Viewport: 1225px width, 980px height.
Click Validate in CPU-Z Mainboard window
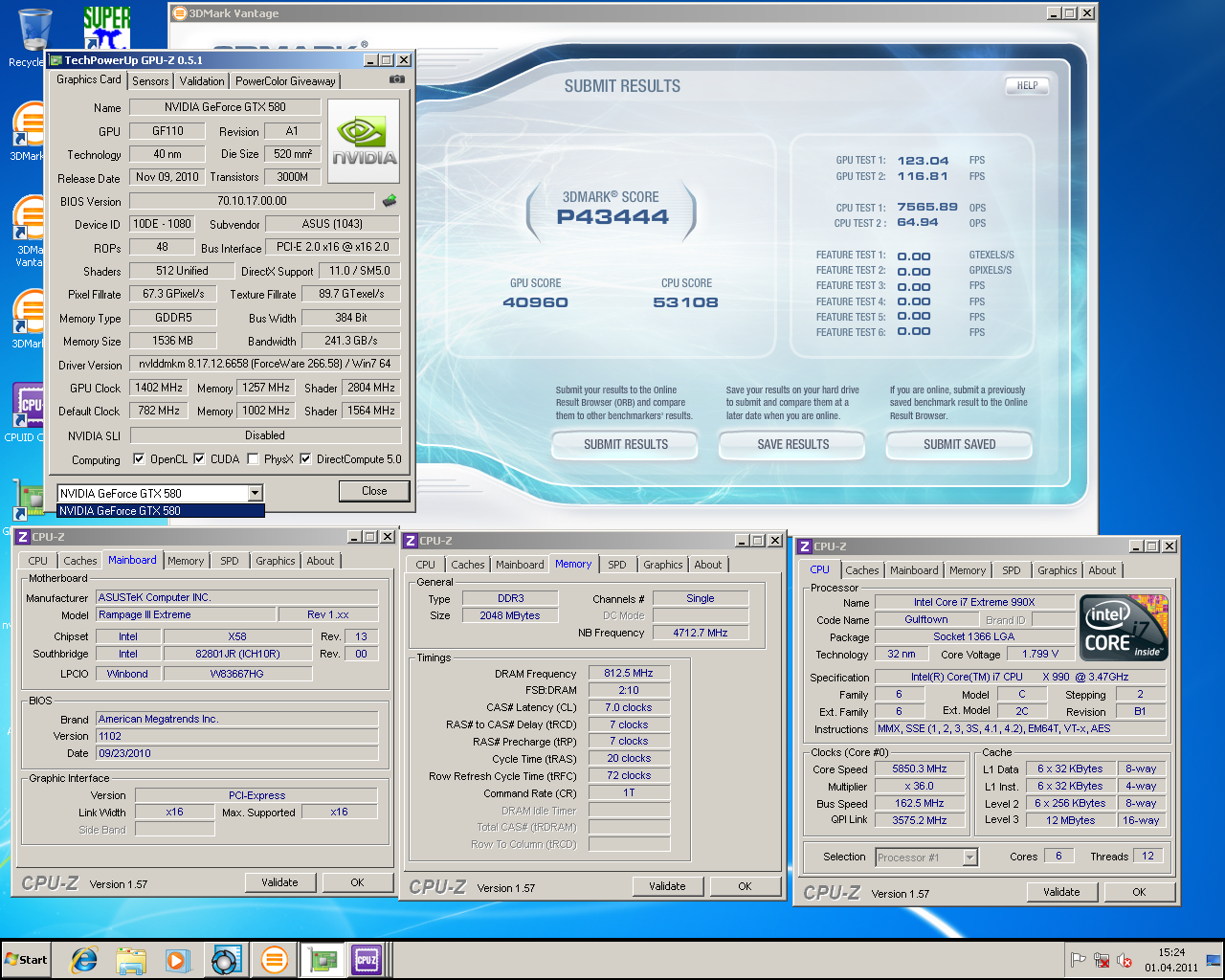(279, 882)
